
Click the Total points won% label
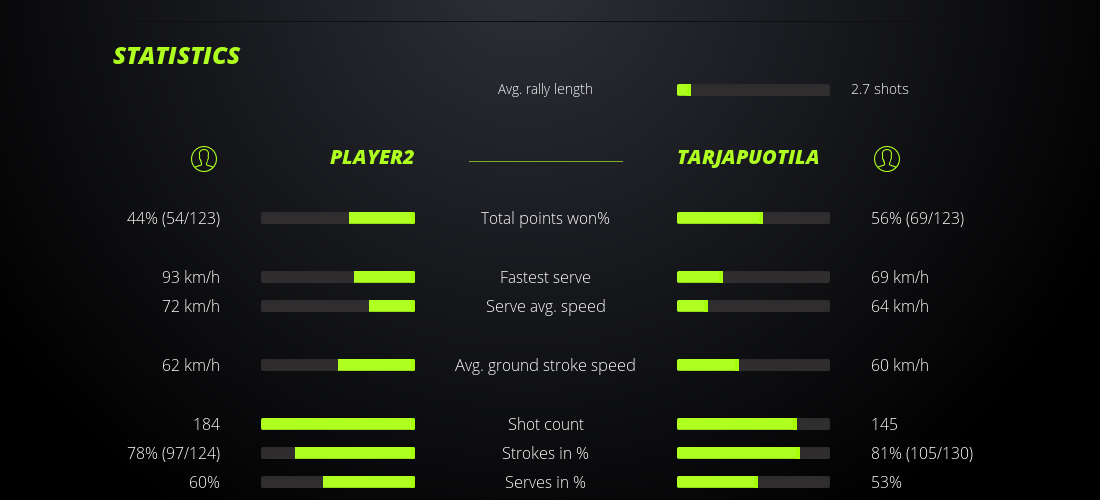pos(545,218)
